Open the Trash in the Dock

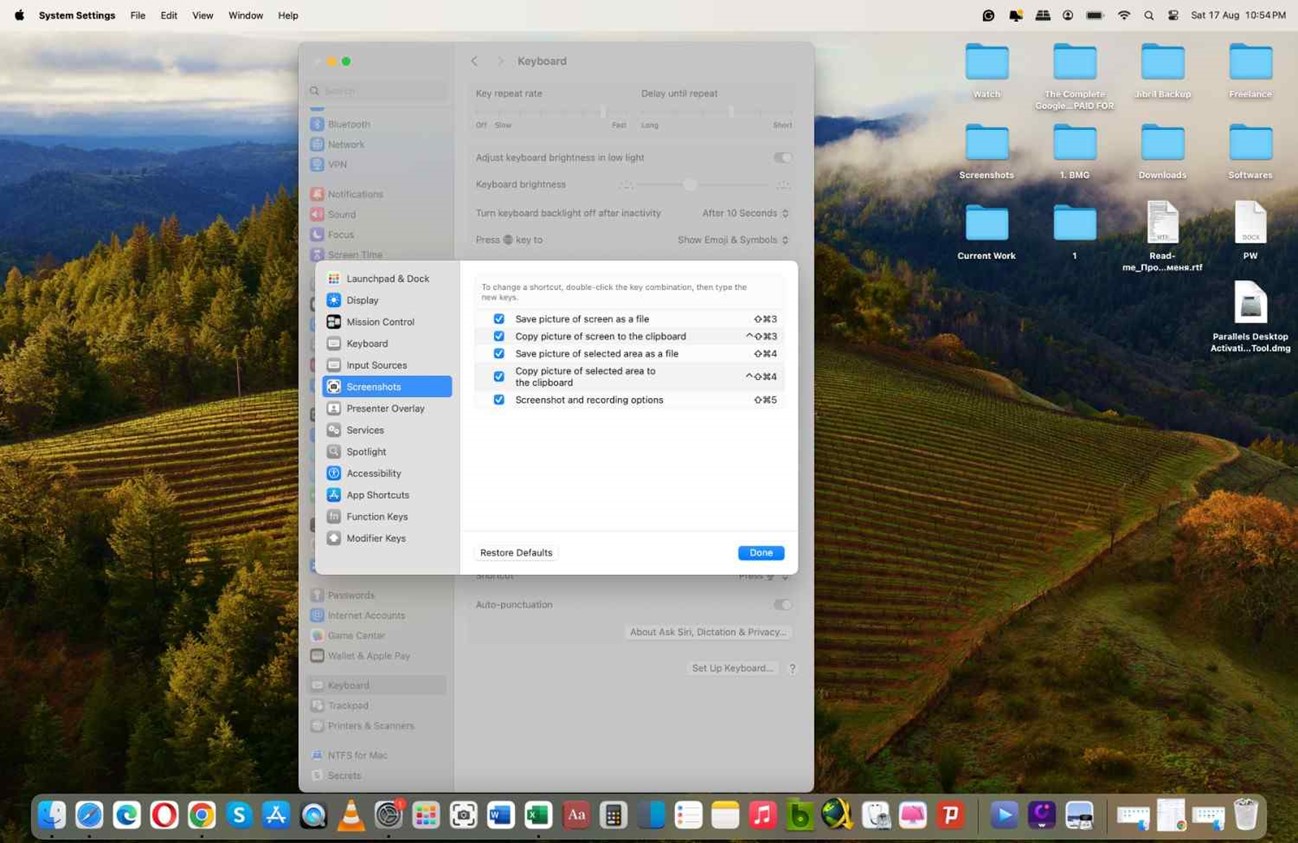1246,815
